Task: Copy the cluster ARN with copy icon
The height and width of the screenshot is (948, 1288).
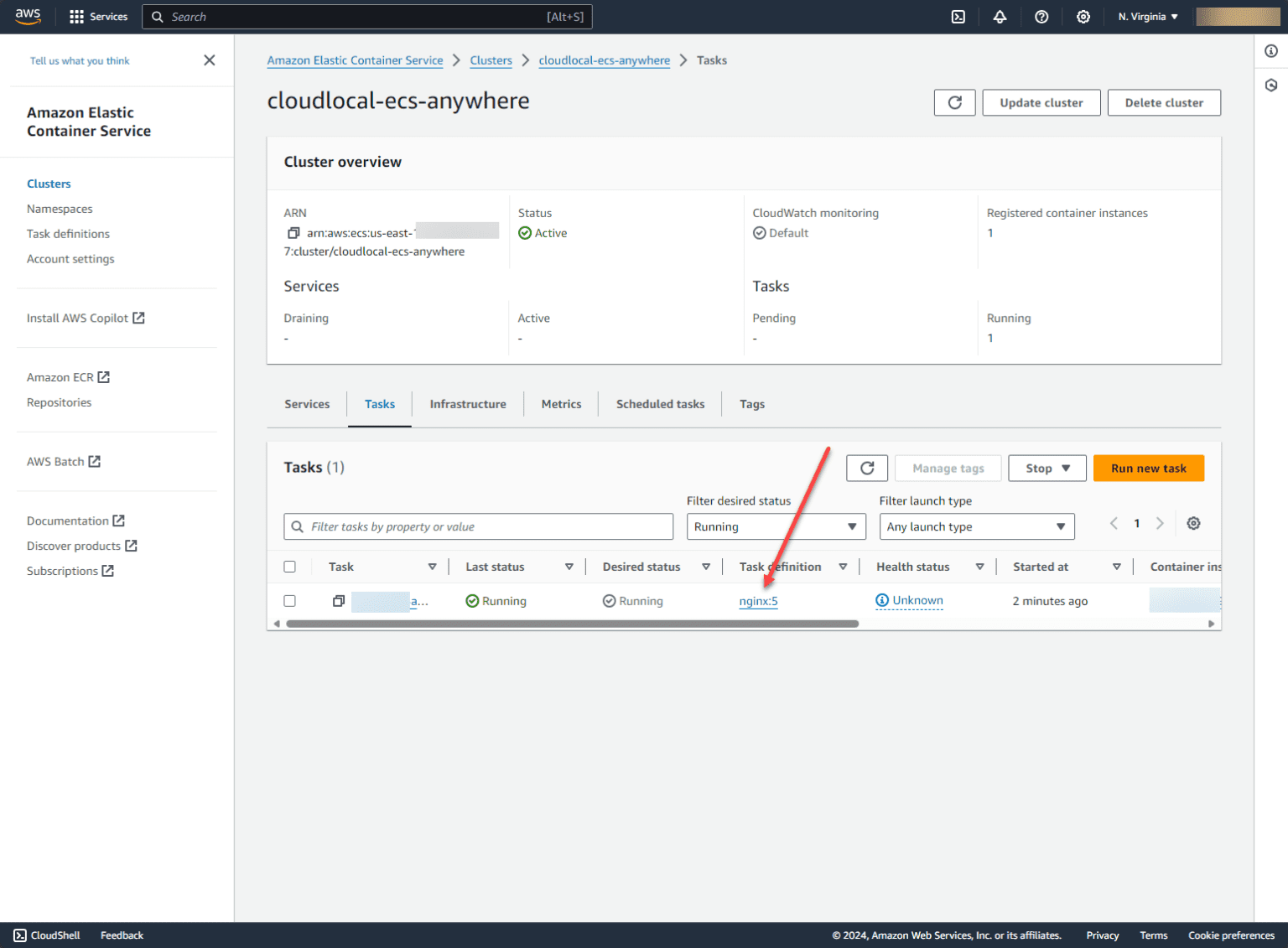Action: pyautogui.click(x=293, y=233)
